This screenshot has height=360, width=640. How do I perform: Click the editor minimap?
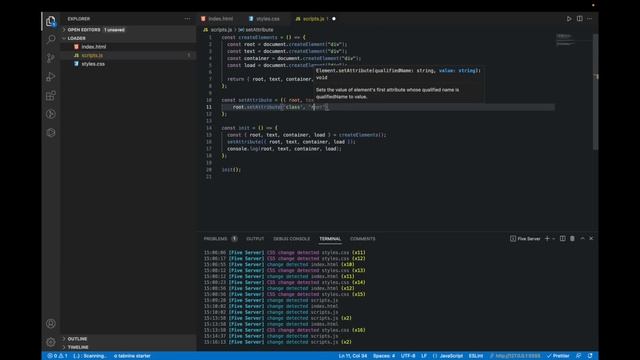click(x=573, y=40)
